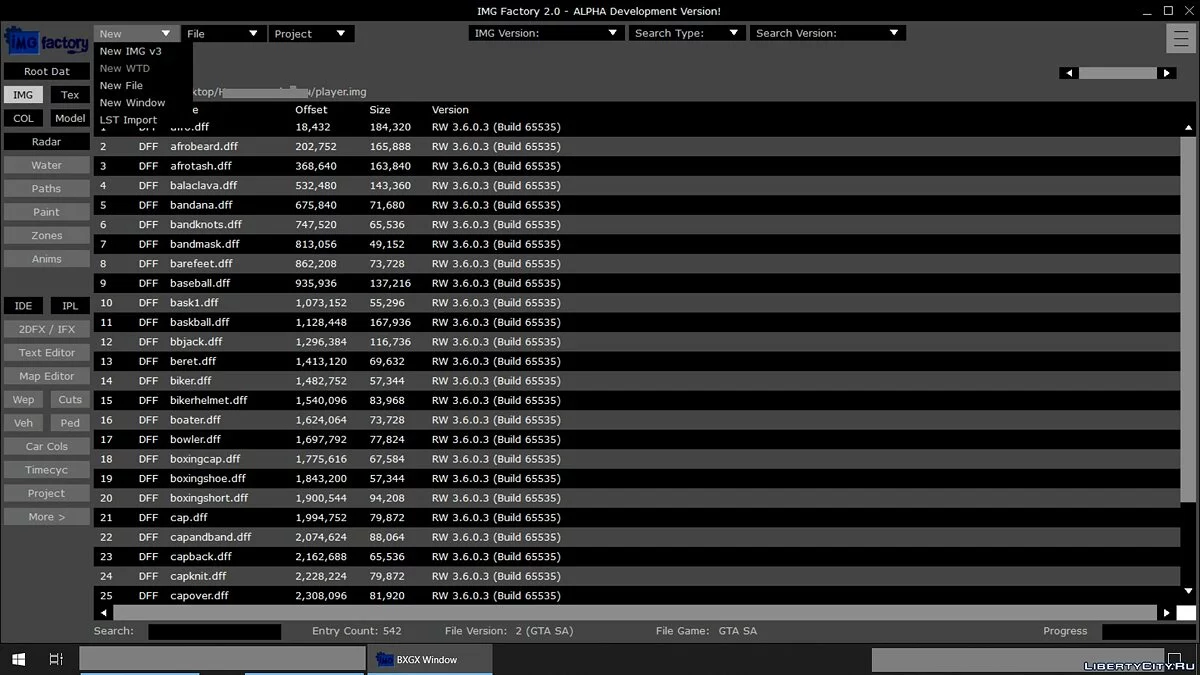Toggle the IMG editor mode button
This screenshot has width=1200, height=675.
[x=23, y=95]
